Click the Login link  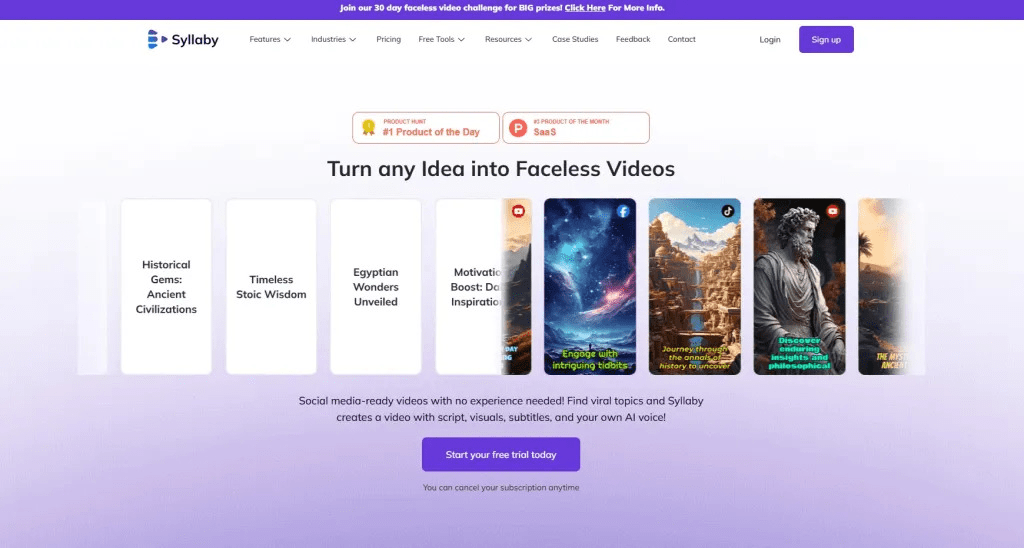(769, 40)
